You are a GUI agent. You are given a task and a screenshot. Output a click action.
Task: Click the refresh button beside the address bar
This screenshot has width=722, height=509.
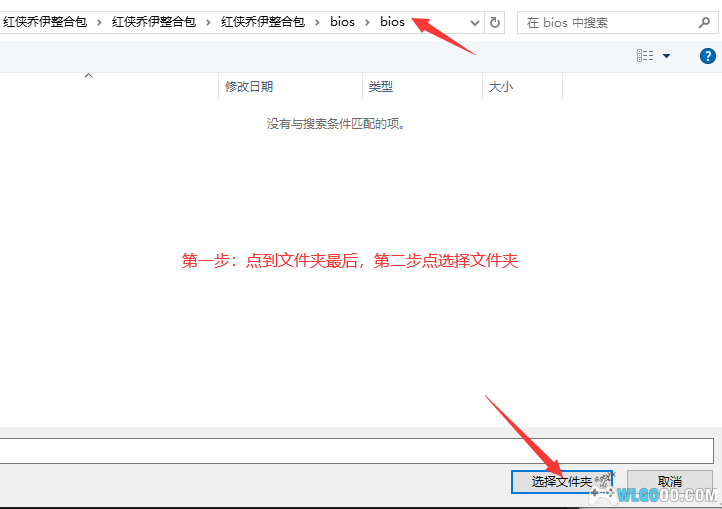[x=495, y=22]
